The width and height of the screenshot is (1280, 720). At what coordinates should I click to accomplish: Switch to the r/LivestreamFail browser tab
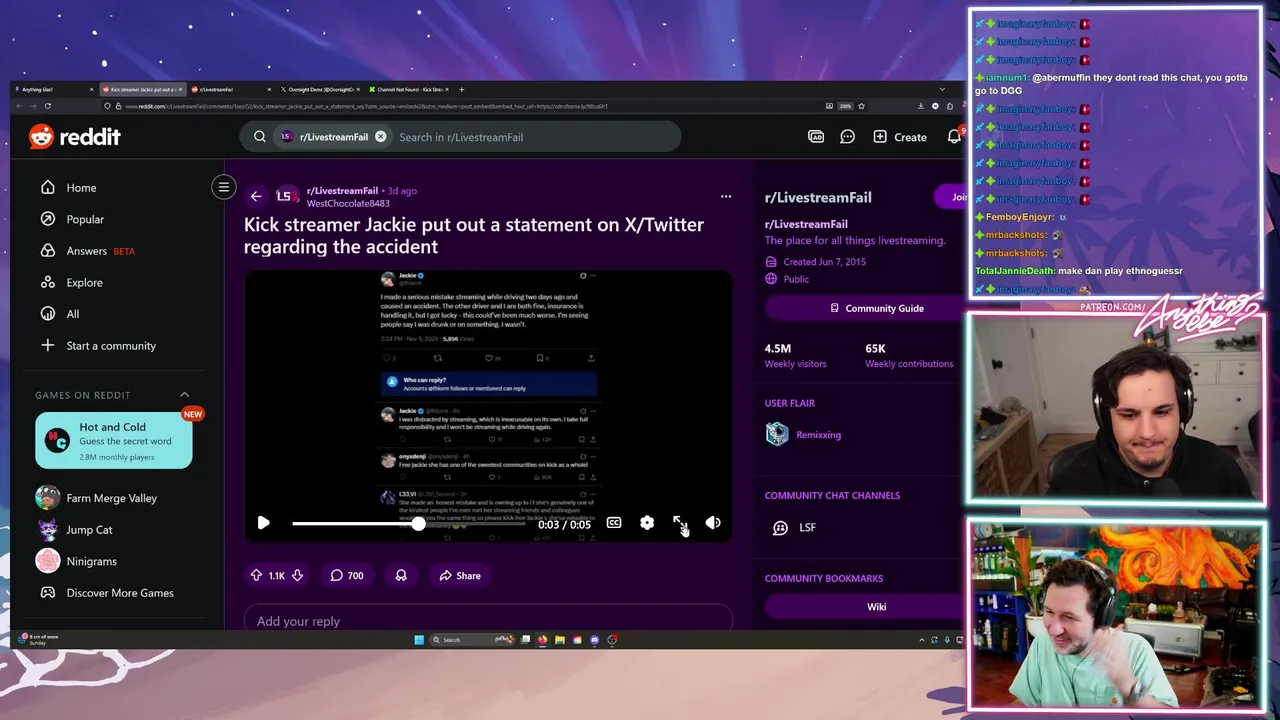point(229,90)
